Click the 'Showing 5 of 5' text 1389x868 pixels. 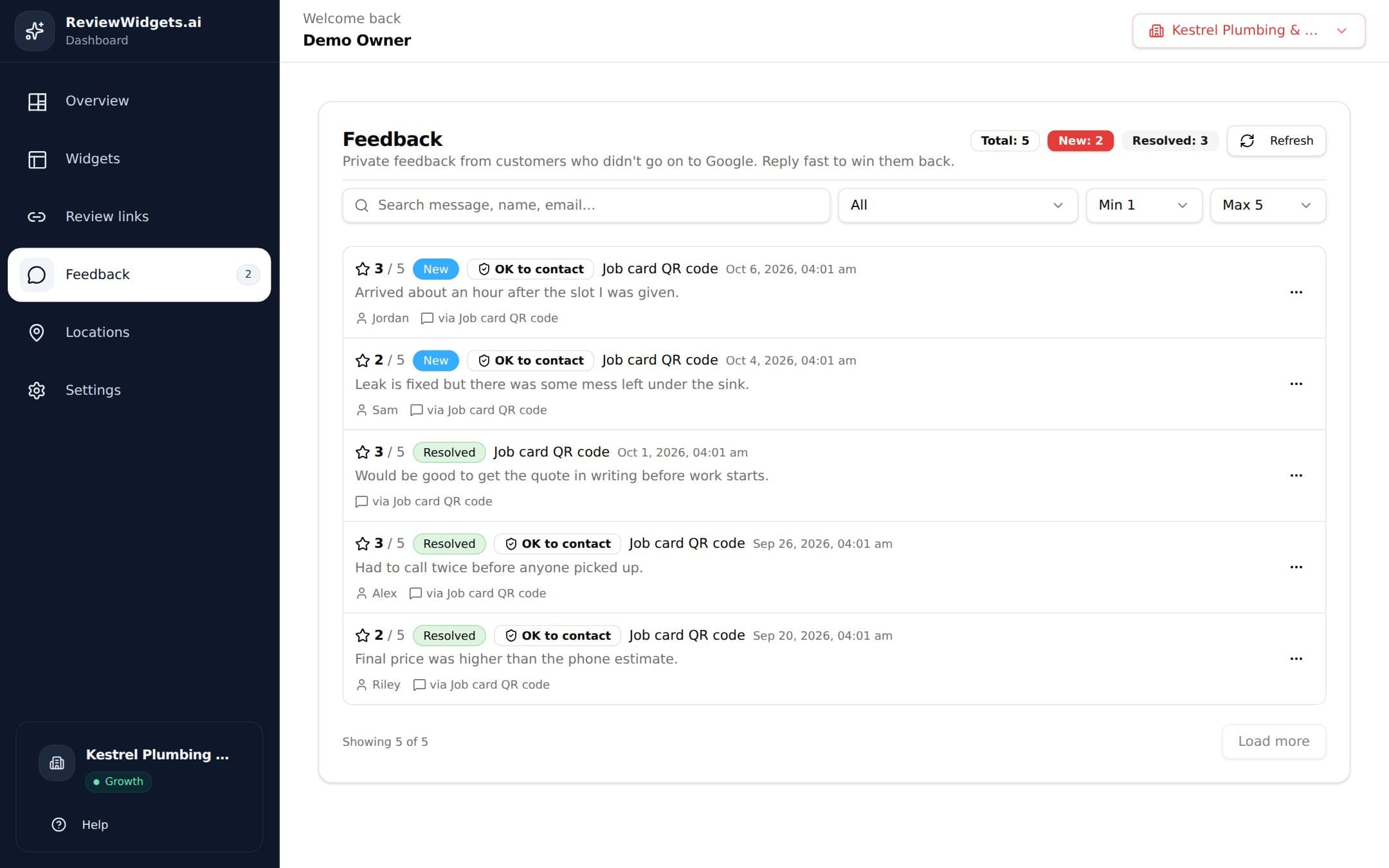coord(385,742)
